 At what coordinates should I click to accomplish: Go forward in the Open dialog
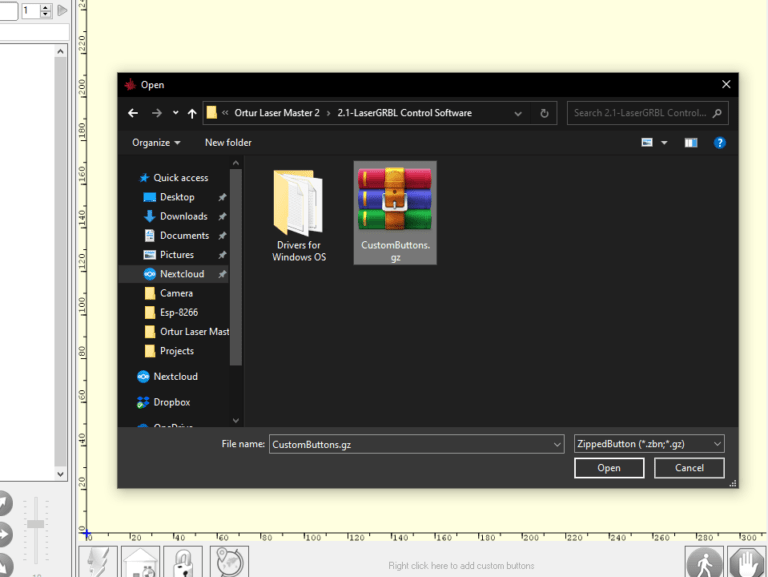click(157, 113)
